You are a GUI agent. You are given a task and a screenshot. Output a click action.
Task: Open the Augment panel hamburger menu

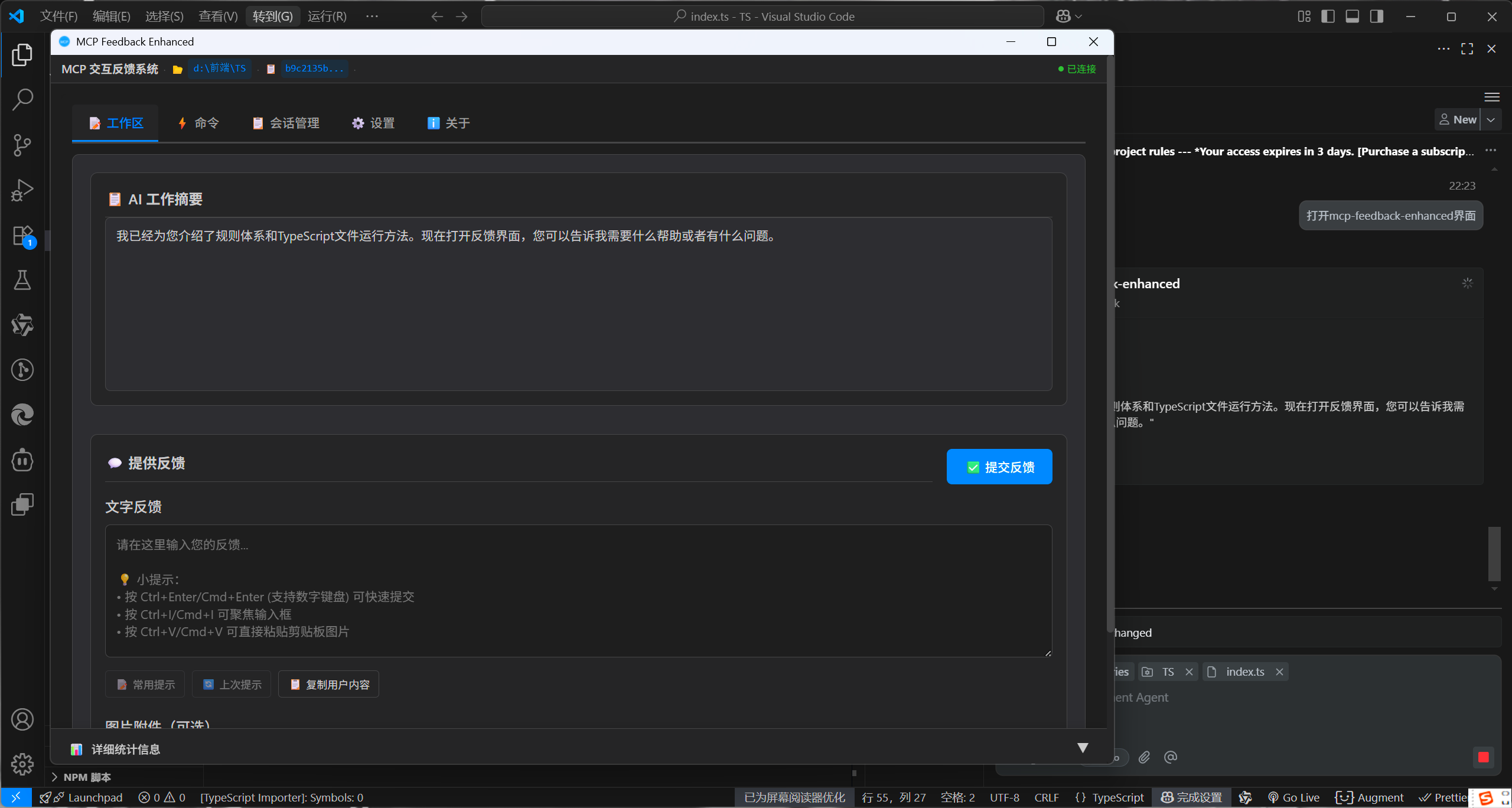(x=1492, y=97)
